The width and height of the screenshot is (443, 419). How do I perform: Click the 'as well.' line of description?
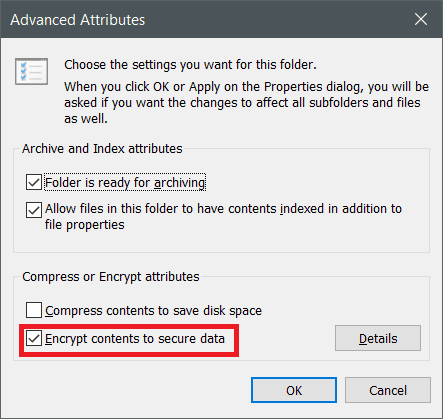[86, 119]
